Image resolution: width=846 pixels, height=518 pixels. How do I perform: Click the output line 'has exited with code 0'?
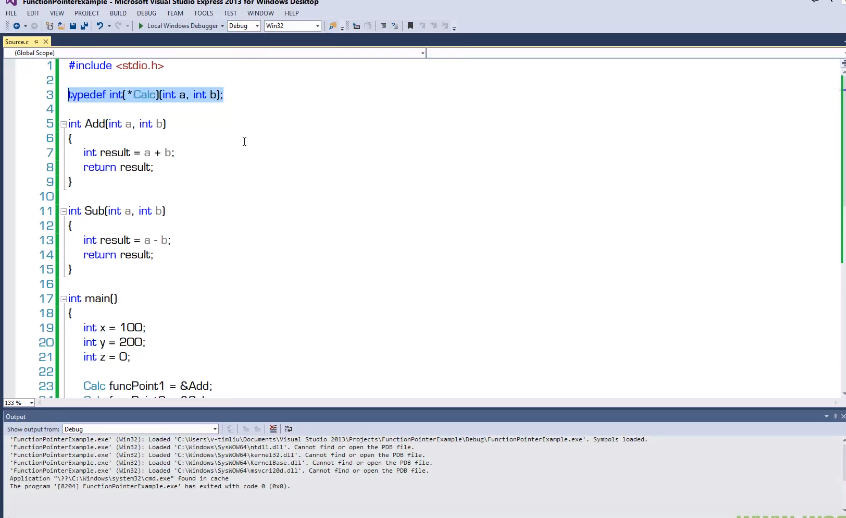tap(237, 486)
